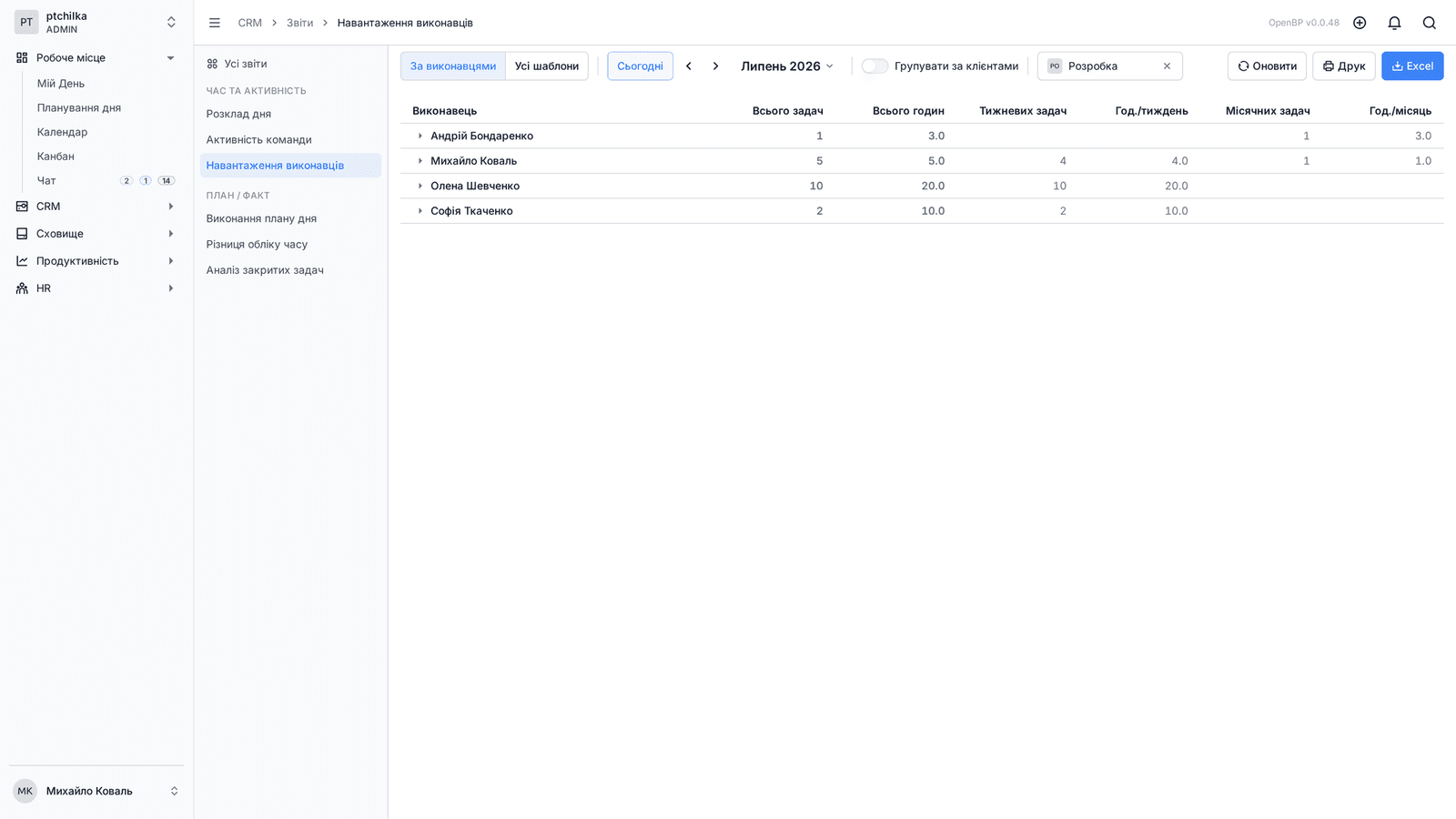The height and width of the screenshot is (819, 1456).
Task: Open the notifications bell
Action: click(1394, 23)
